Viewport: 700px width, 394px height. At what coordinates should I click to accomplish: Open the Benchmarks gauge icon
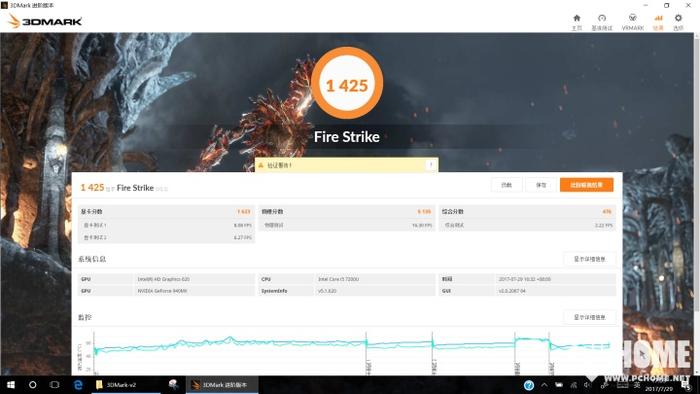coord(602,22)
